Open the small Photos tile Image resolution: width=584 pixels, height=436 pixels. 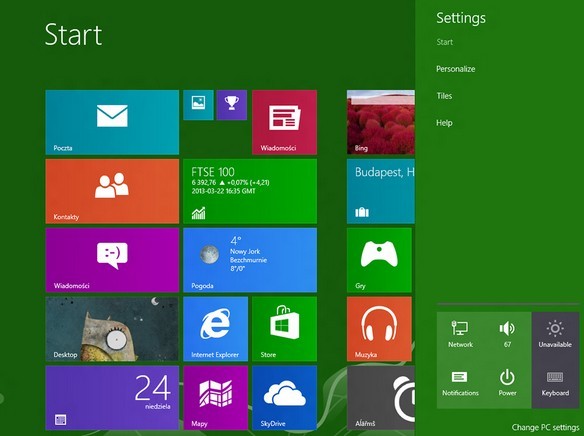click(x=198, y=105)
